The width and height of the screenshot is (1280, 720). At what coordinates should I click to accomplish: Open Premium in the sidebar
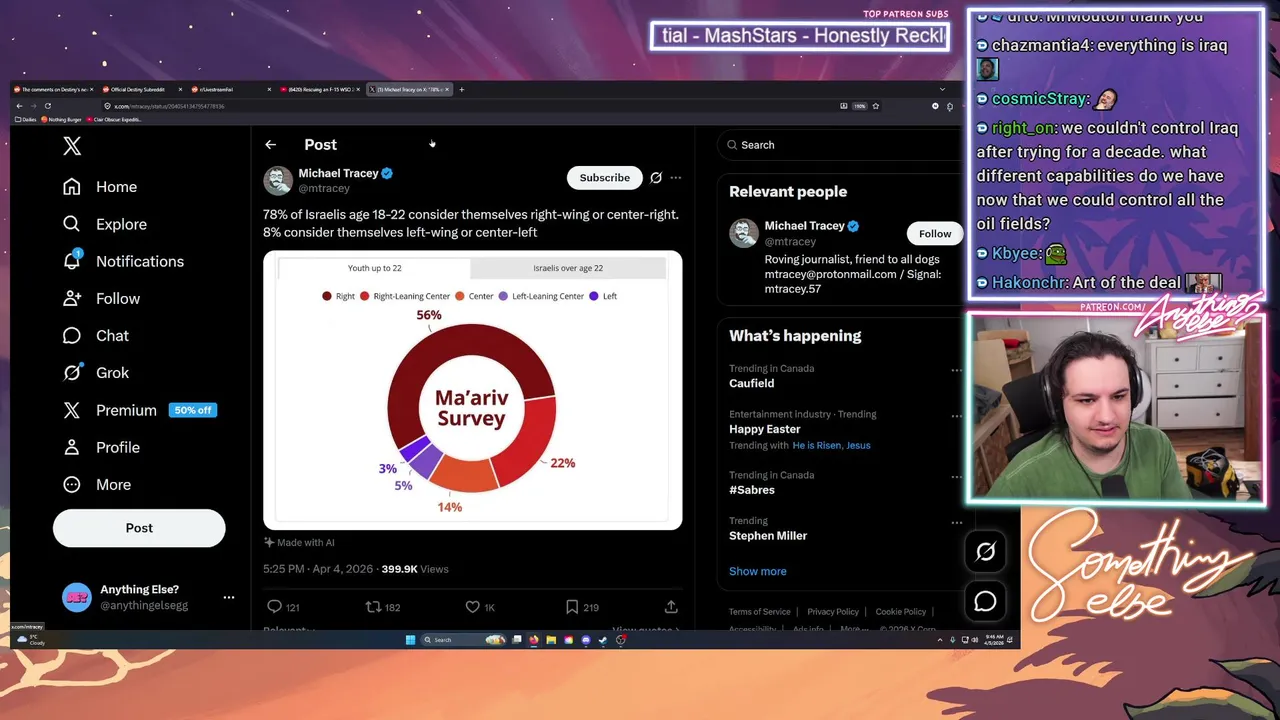(x=139, y=410)
